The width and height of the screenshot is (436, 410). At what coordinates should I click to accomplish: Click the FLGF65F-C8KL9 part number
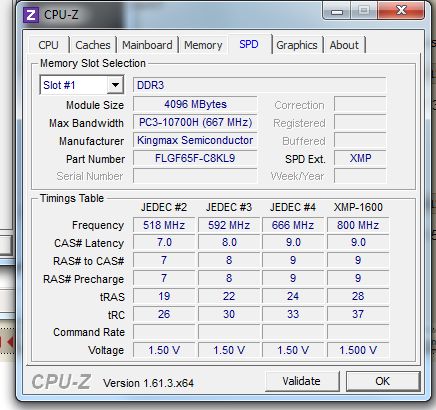(195, 158)
